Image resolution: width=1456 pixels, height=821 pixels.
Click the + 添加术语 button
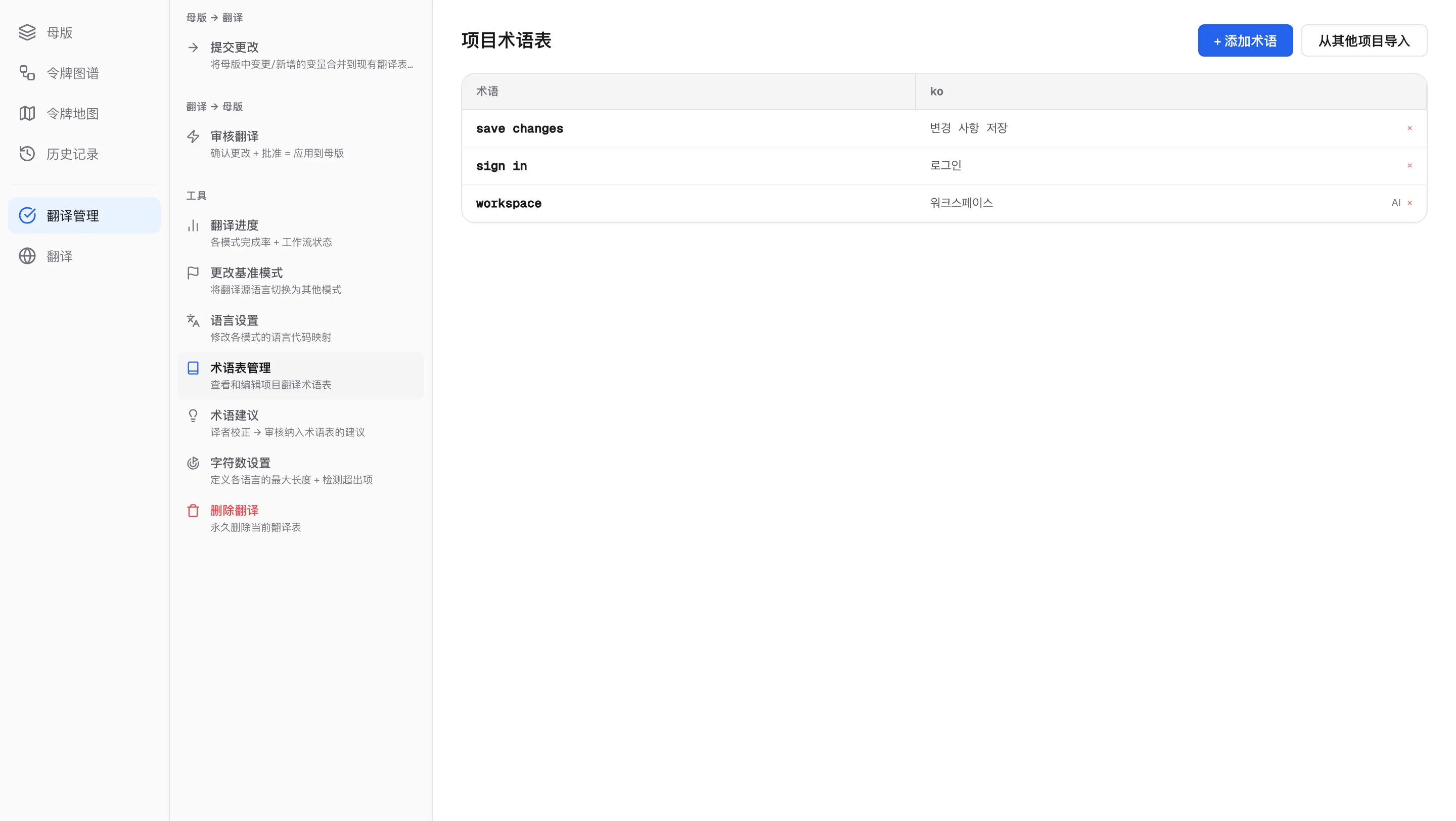[1245, 40]
